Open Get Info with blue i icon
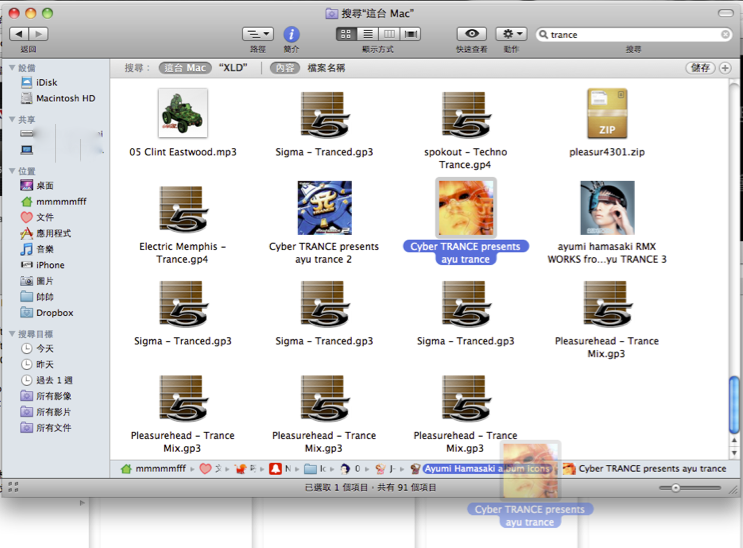The image size is (743, 548). coord(291,34)
